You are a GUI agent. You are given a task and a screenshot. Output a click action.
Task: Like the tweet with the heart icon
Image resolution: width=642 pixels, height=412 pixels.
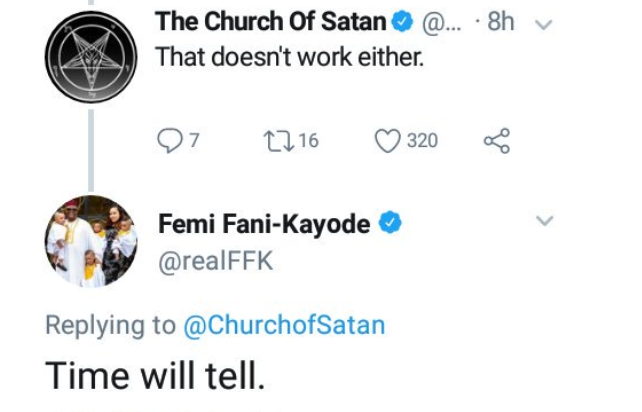386,141
